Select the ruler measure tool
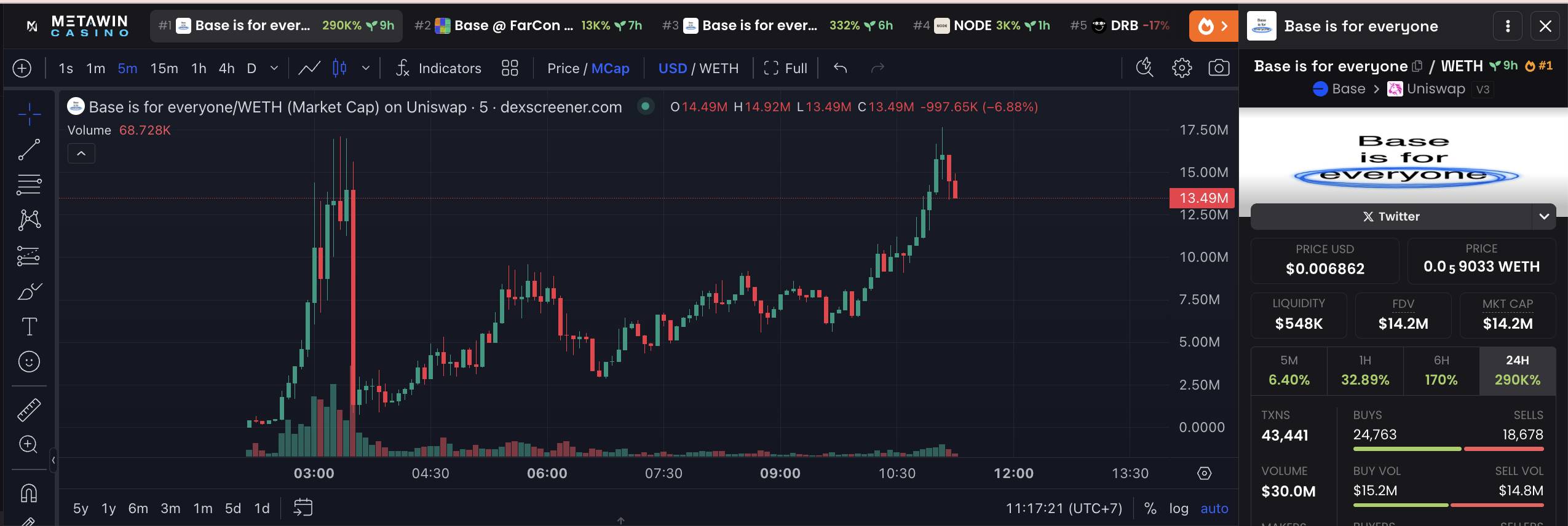Viewport: 1568px width, 526px height. (x=29, y=409)
